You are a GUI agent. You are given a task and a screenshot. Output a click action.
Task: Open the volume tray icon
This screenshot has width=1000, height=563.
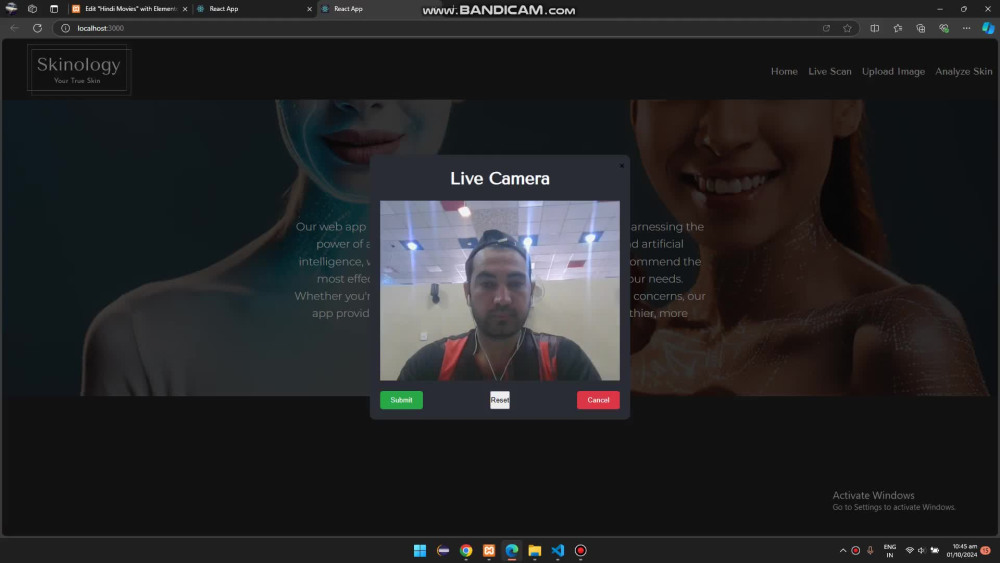922,550
